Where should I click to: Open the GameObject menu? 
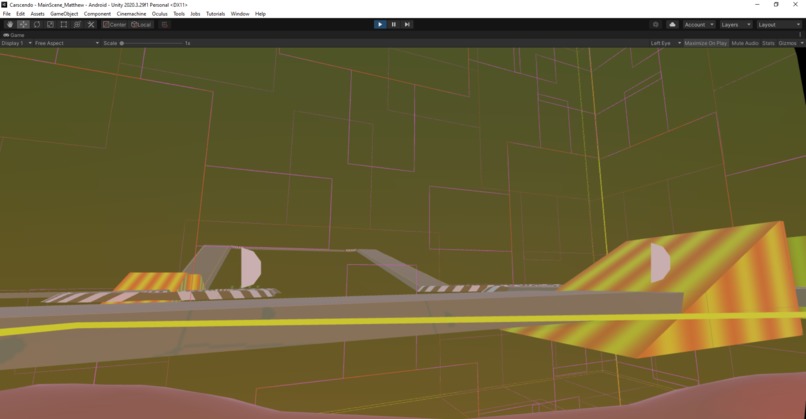click(x=64, y=14)
